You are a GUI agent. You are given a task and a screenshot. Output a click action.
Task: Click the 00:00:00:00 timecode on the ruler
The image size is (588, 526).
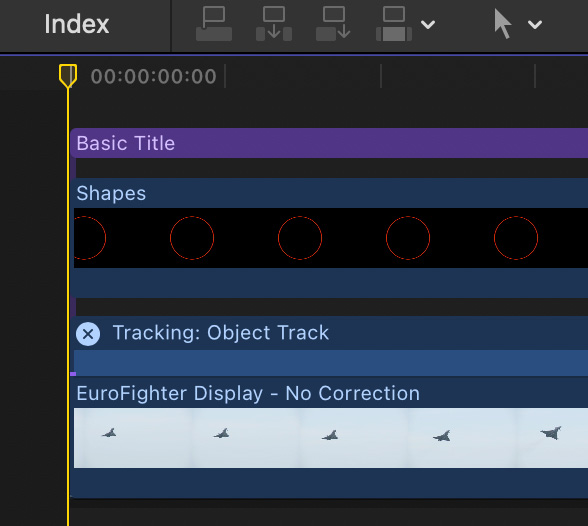coord(154,76)
